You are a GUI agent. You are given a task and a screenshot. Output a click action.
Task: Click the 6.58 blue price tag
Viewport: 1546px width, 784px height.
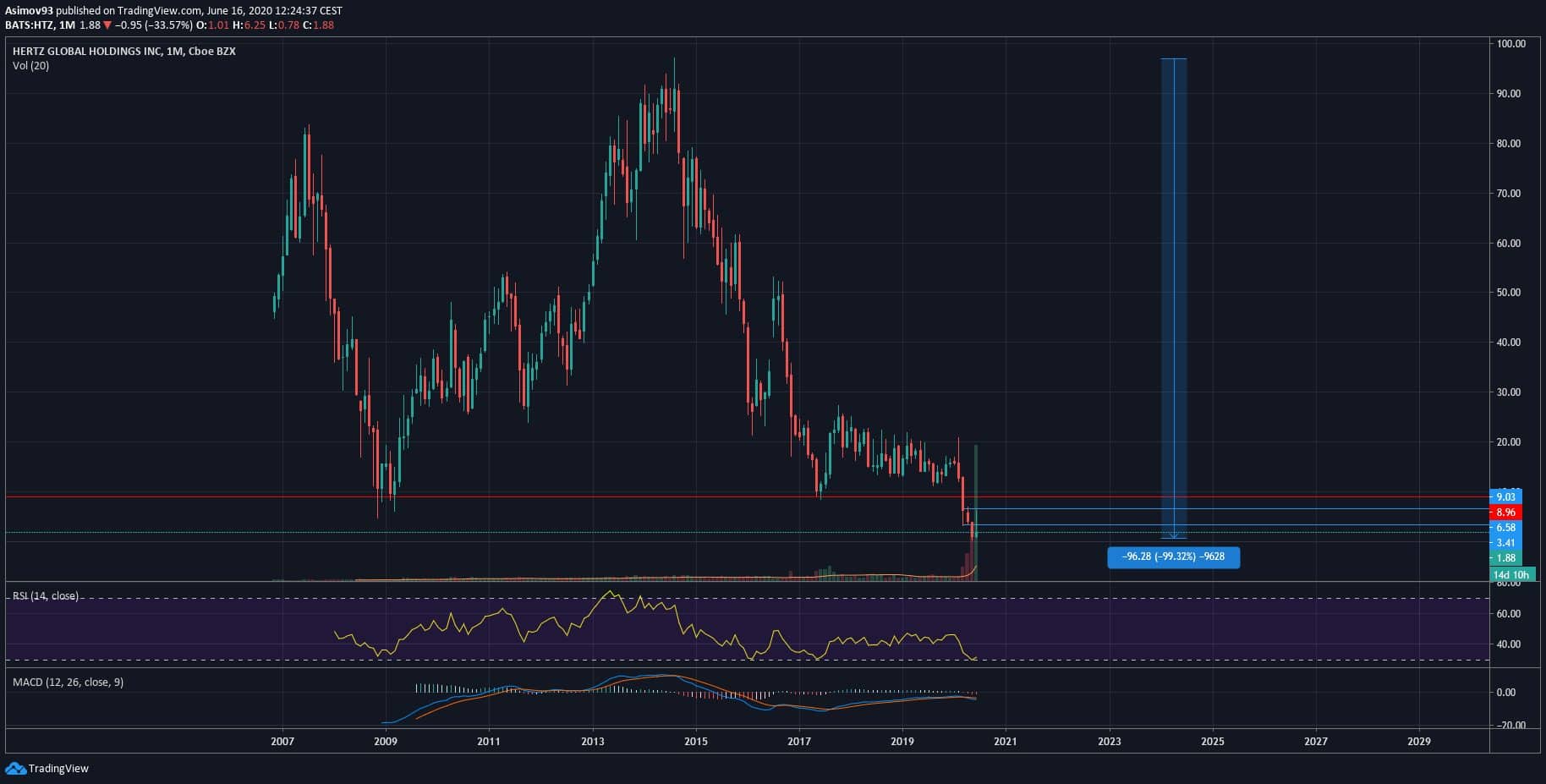(x=1505, y=528)
